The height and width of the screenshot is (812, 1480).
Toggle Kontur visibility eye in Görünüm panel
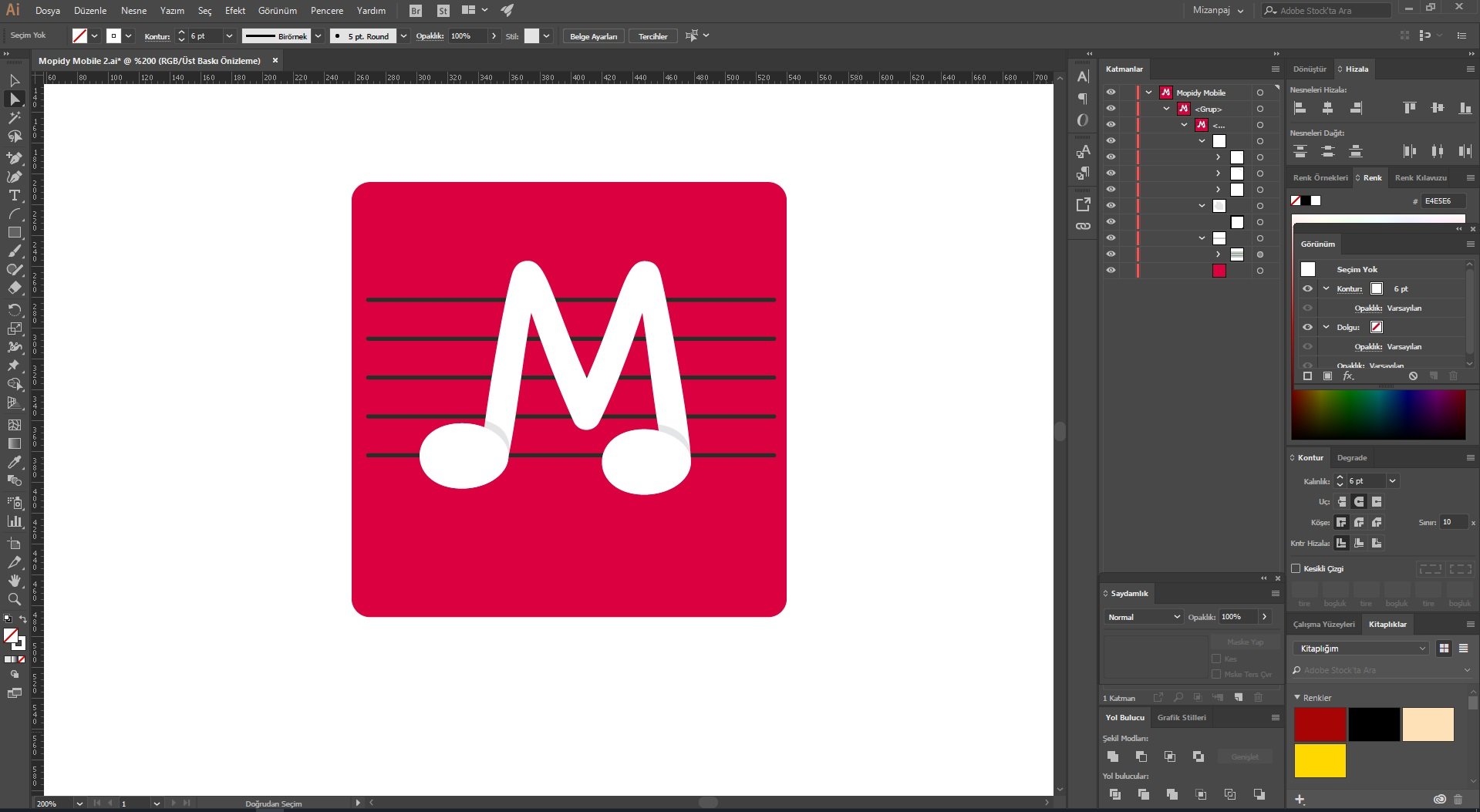(1307, 288)
